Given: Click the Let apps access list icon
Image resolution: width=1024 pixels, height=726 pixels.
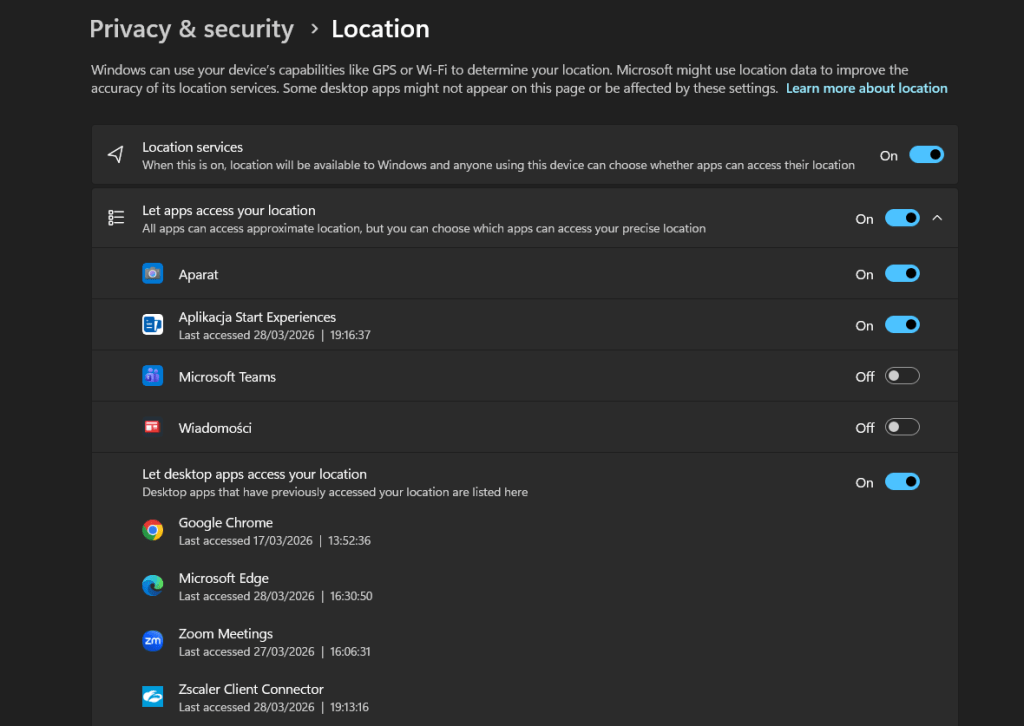Looking at the screenshot, I should tap(116, 218).
